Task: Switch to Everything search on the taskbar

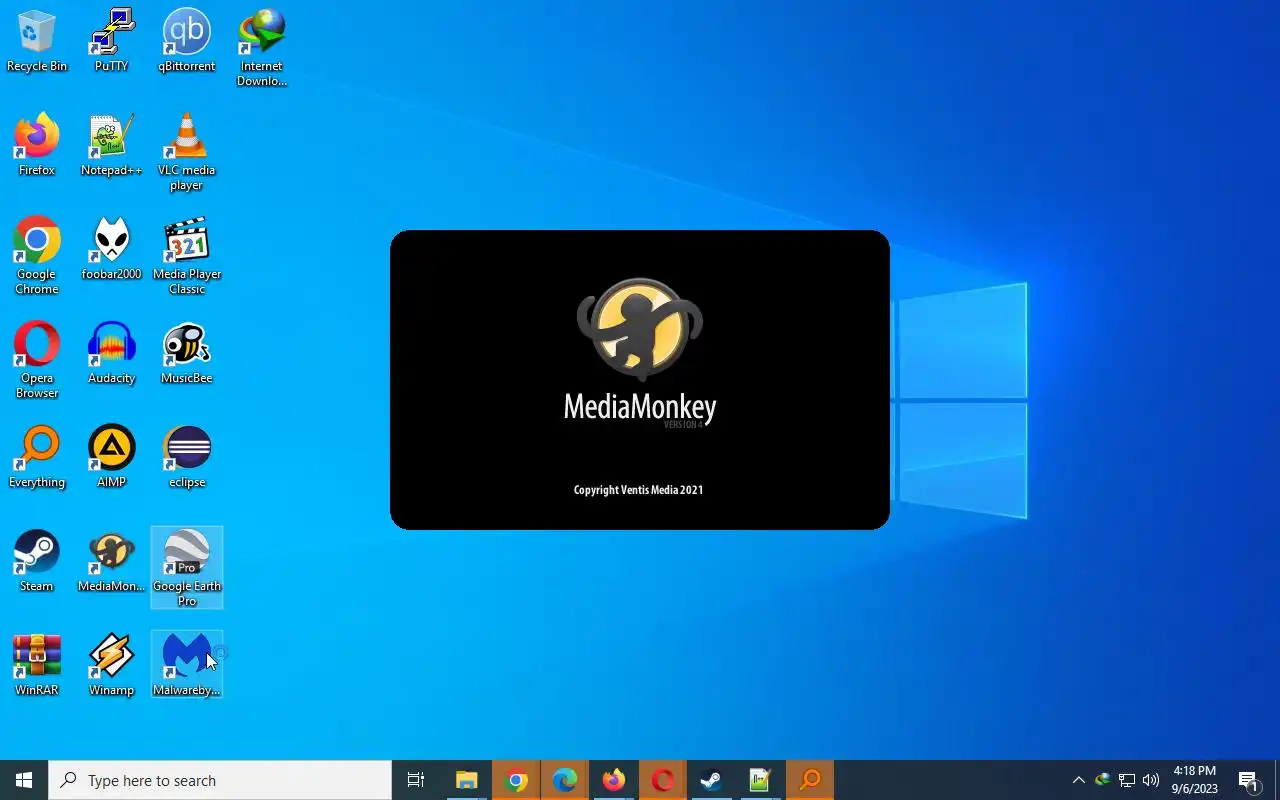Action: click(x=810, y=780)
